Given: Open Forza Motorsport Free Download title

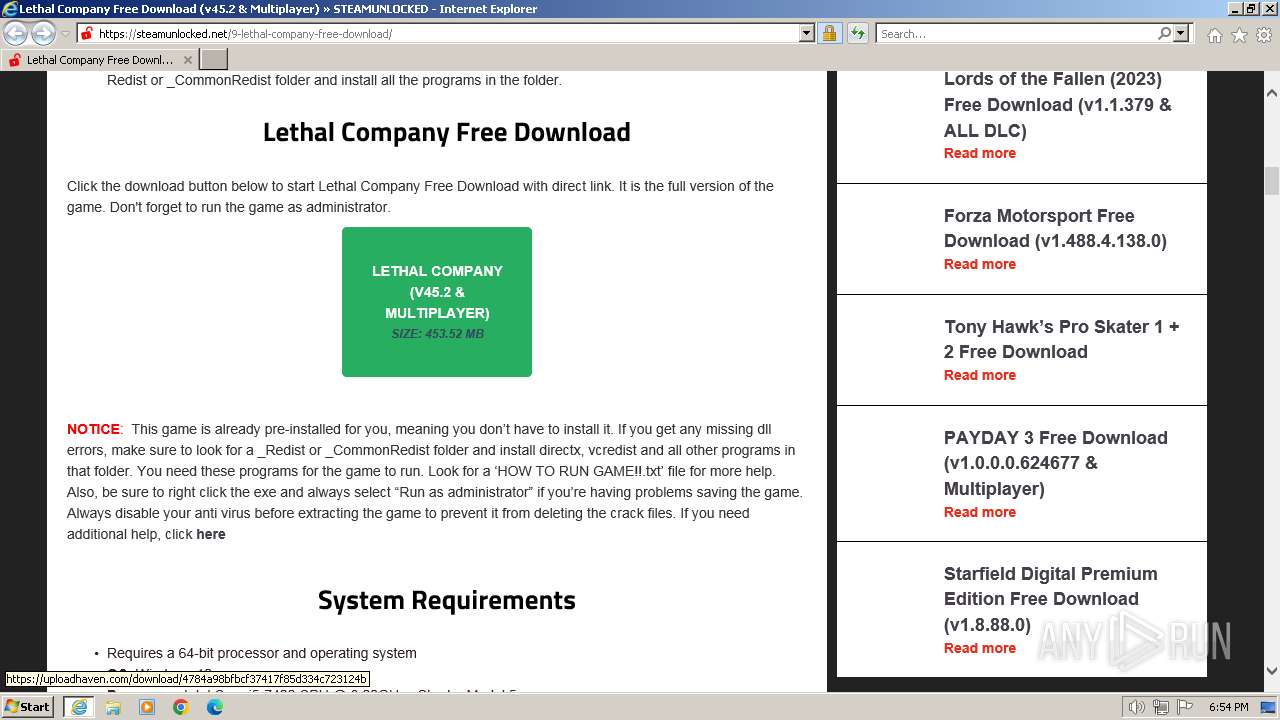Looking at the screenshot, I should (1055, 228).
